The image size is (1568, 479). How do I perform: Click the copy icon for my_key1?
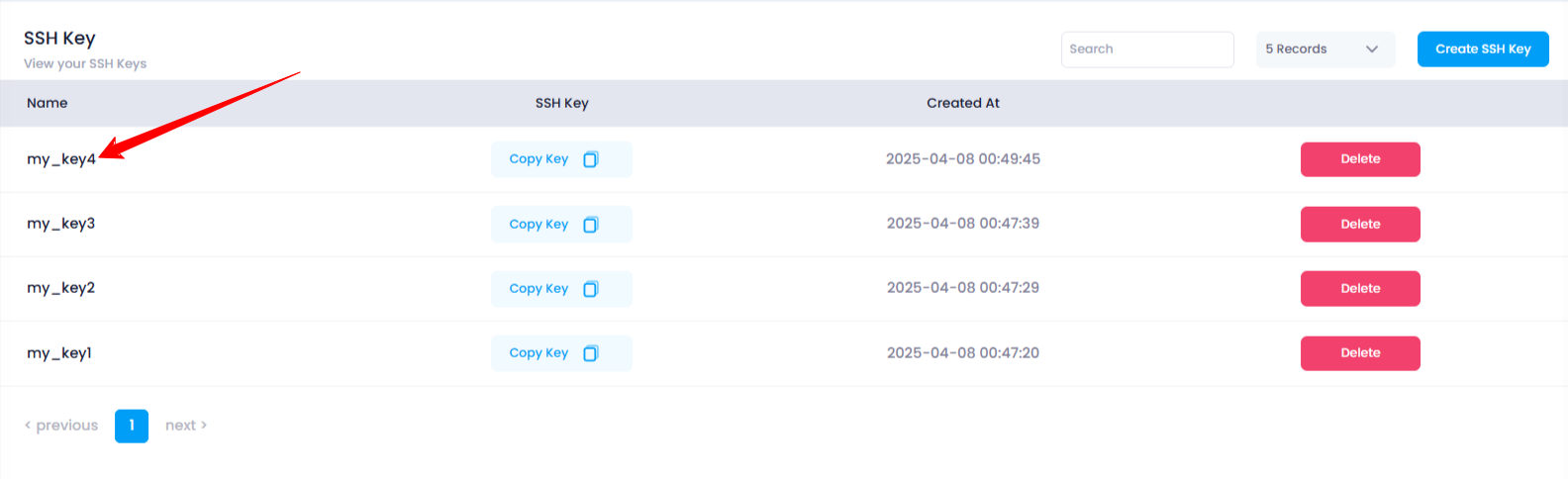point(591,353)
